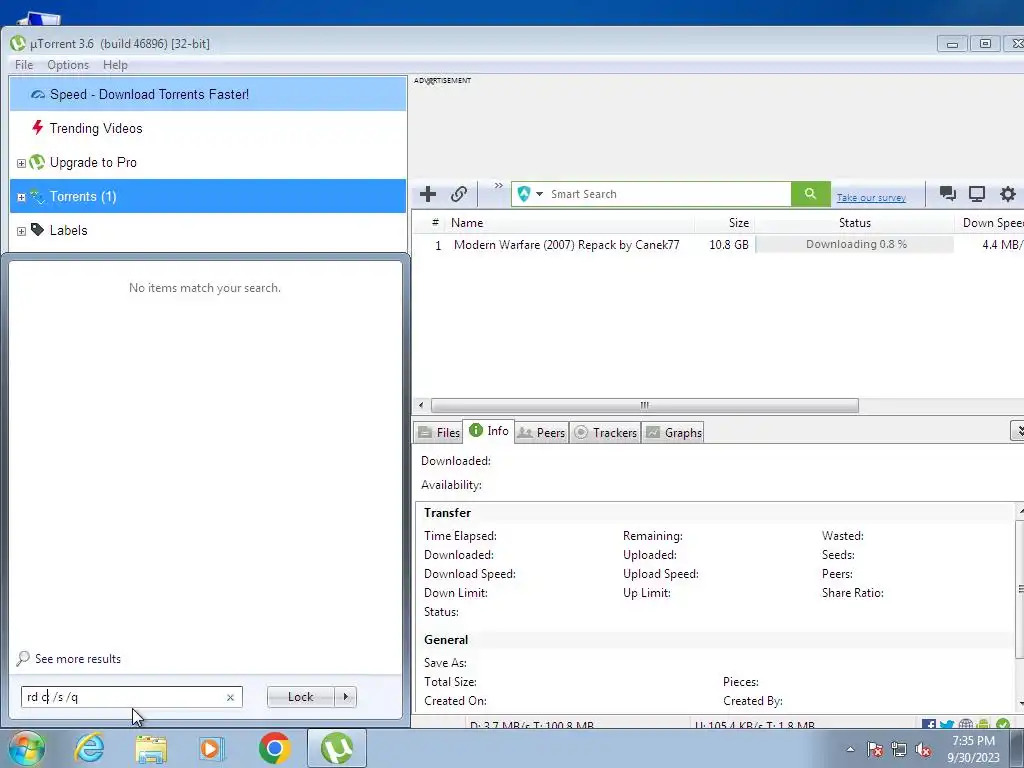The height and width of the screenshot is (768, 1024).
Task: Click the Downloading 0.8 % progress bar
Action: click(854, 244)
